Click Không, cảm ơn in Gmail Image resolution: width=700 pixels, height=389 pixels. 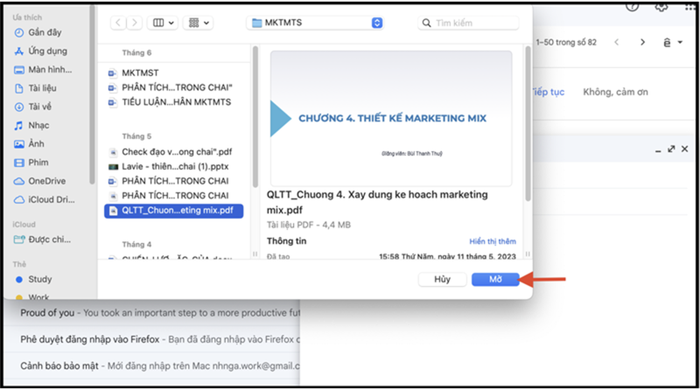tap(615, 92)
